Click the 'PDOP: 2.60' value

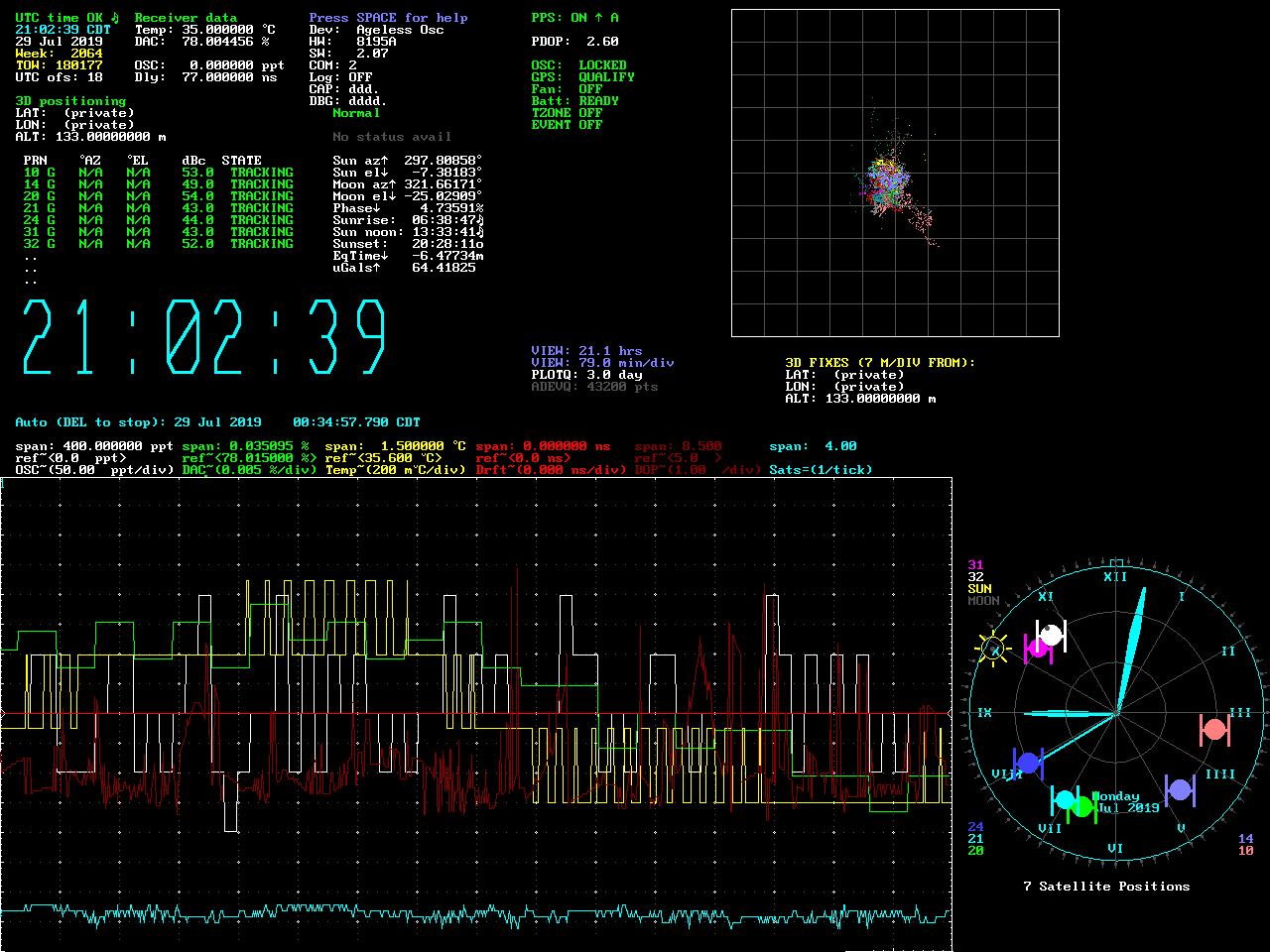point(574,42)
